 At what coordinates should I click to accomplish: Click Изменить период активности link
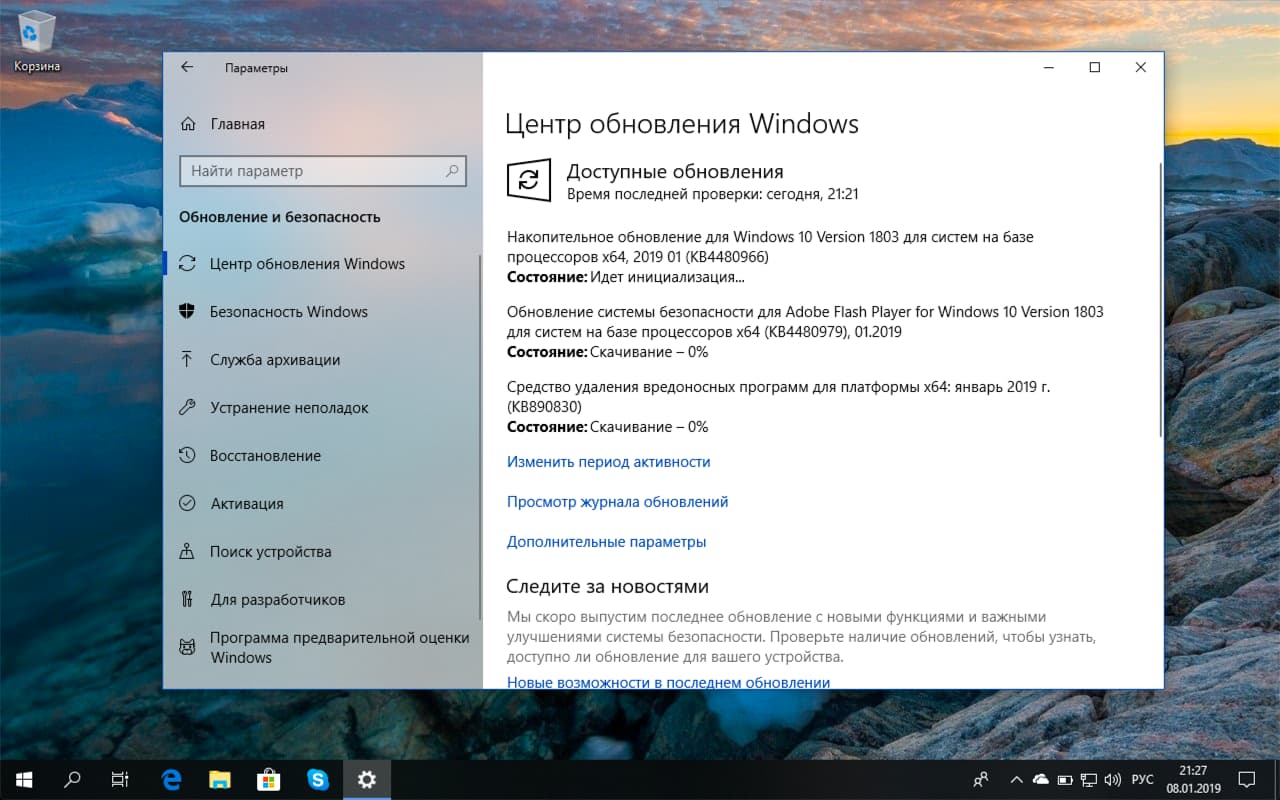tap(609, 461)
